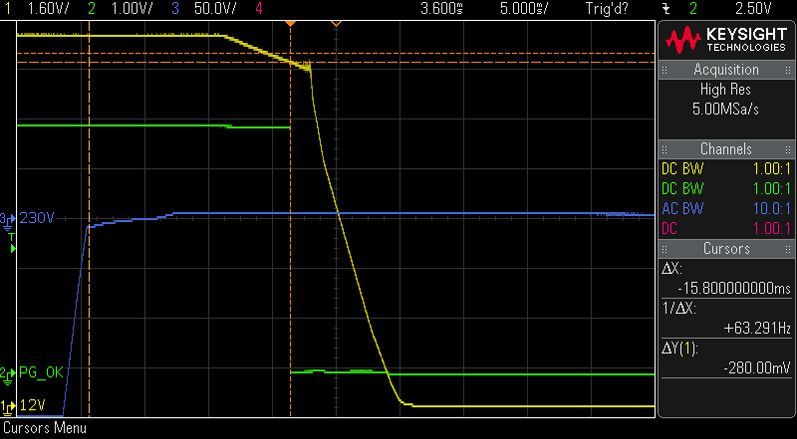The image size is (797, 439).
Task: Expand the Acquisition panel header
Action: 726,70
